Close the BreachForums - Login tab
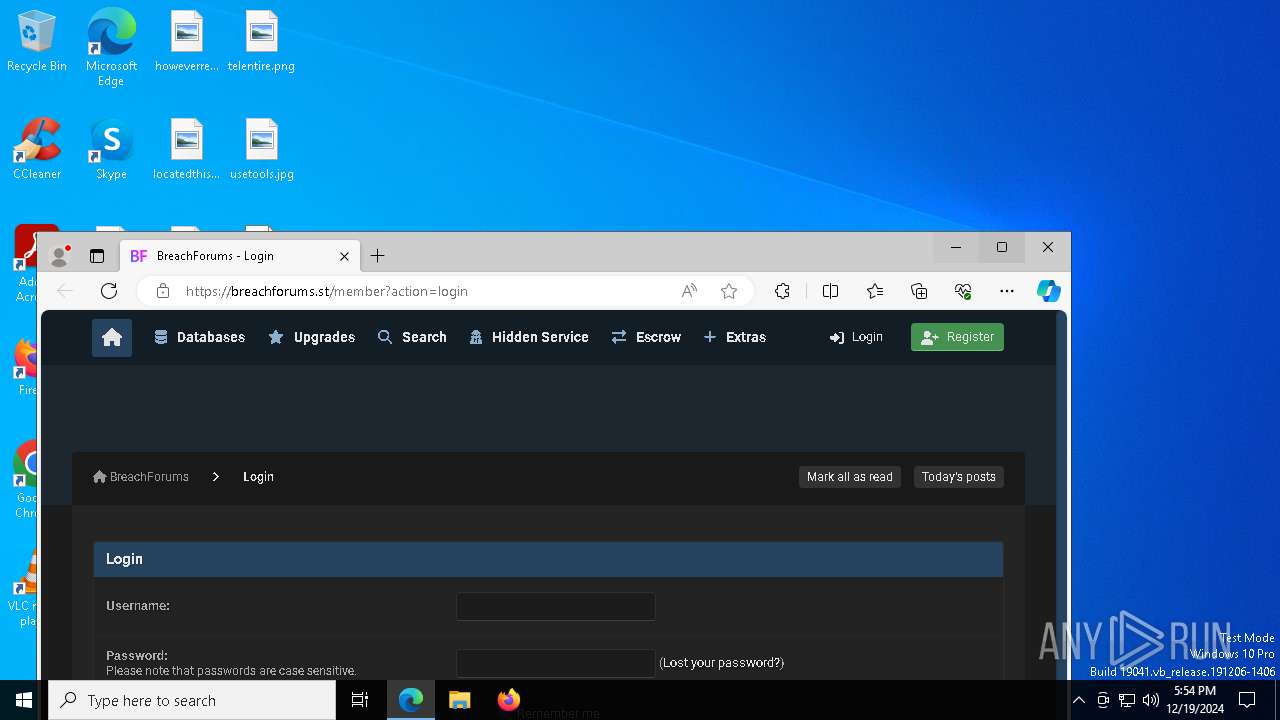Screen dimensions: 1280x720 pos(344,256)
